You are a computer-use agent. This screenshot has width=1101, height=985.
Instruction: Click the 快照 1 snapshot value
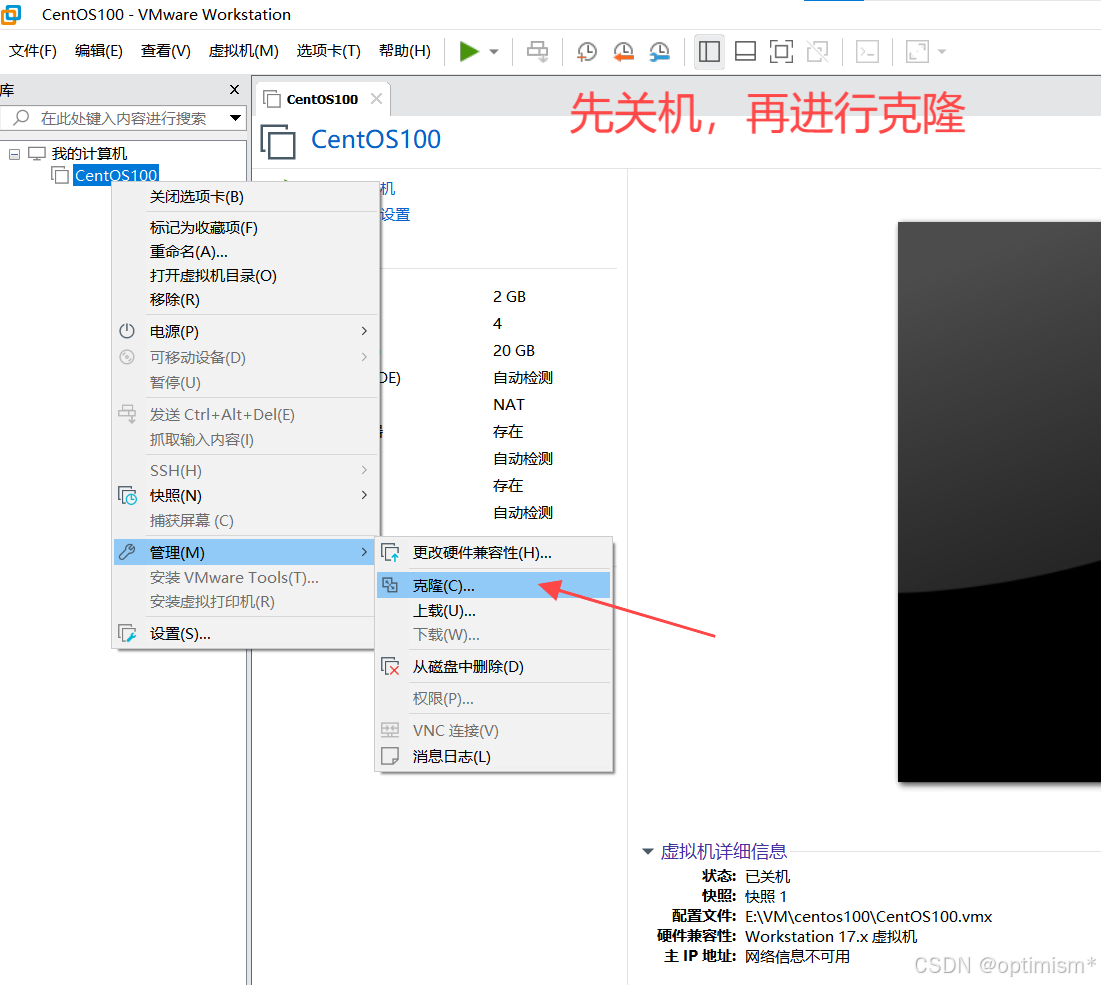pos(766,897)
